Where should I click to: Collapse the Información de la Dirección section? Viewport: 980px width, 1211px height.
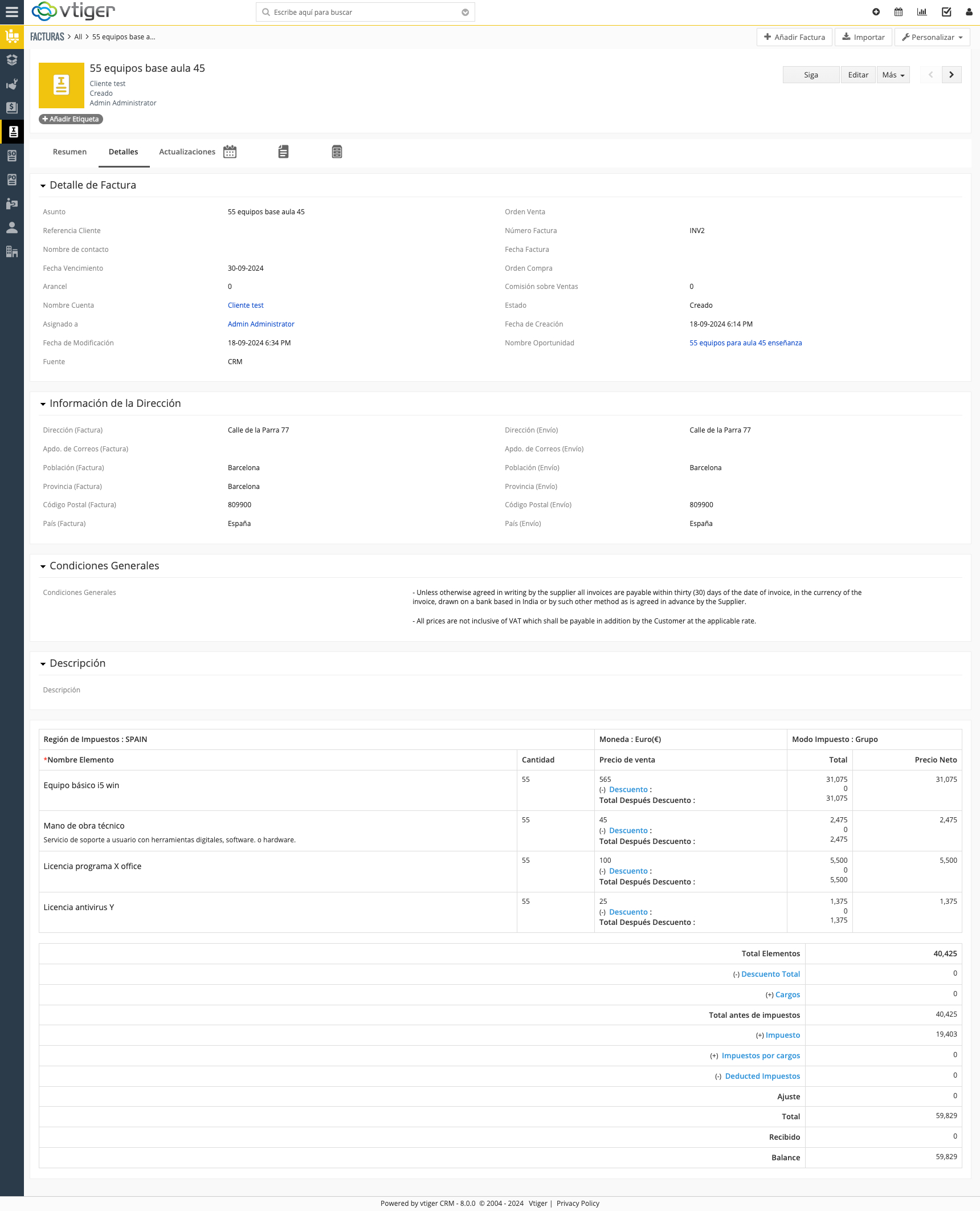43,404
